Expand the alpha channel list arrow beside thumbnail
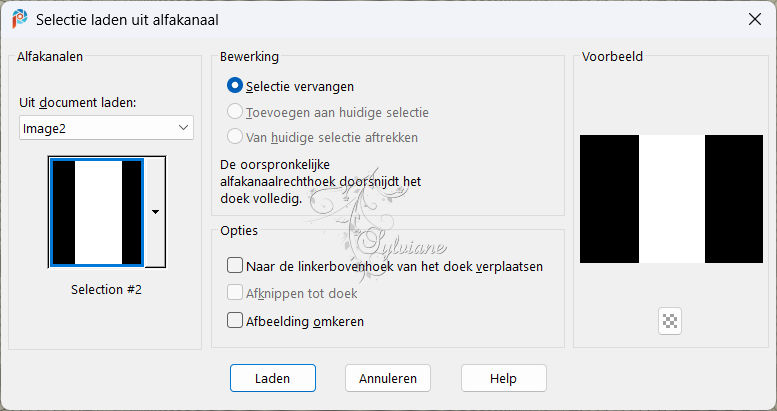Viewport: 777px width, 411px height. [155, 212]
